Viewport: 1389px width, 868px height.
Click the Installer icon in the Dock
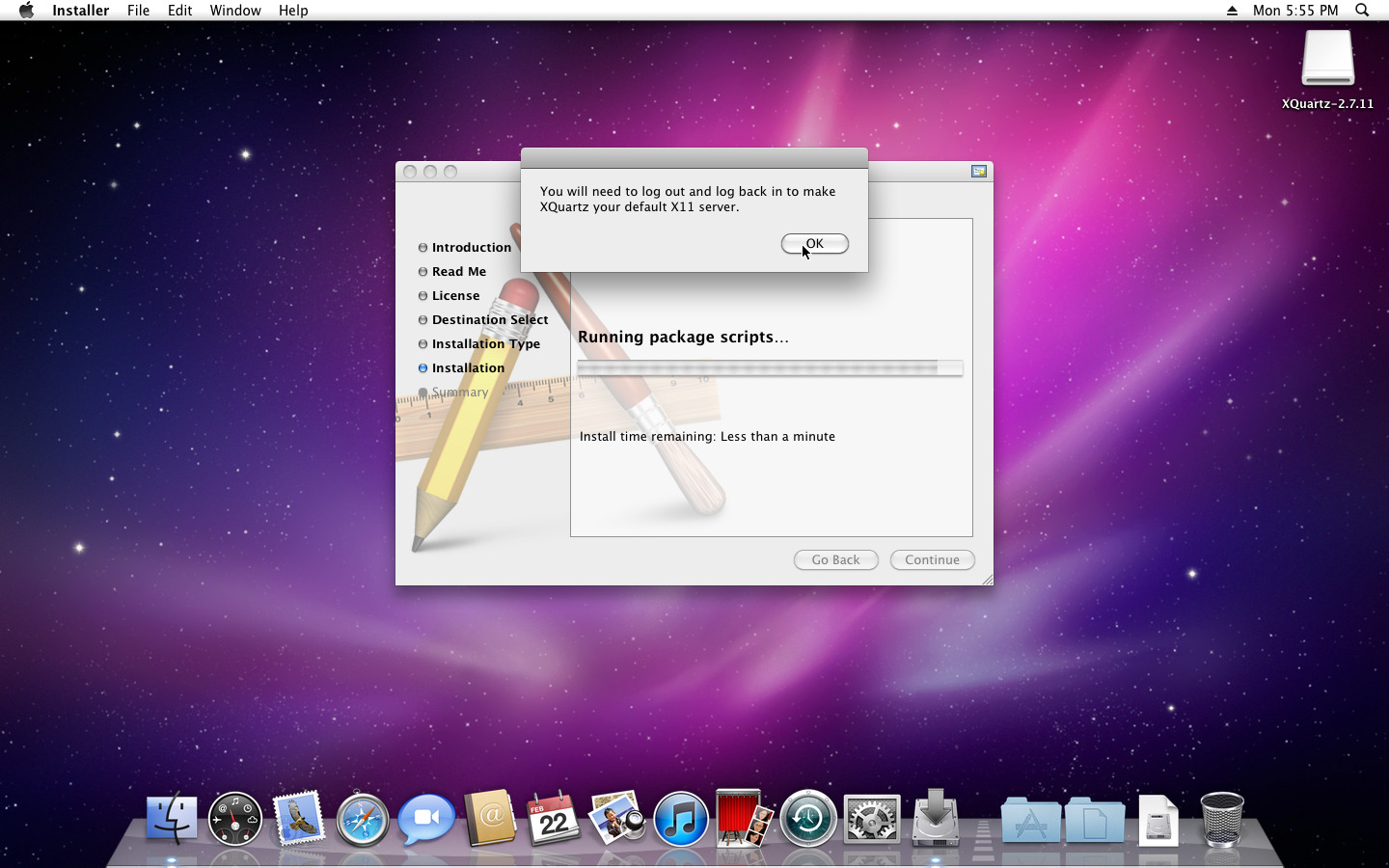point(936,820)
